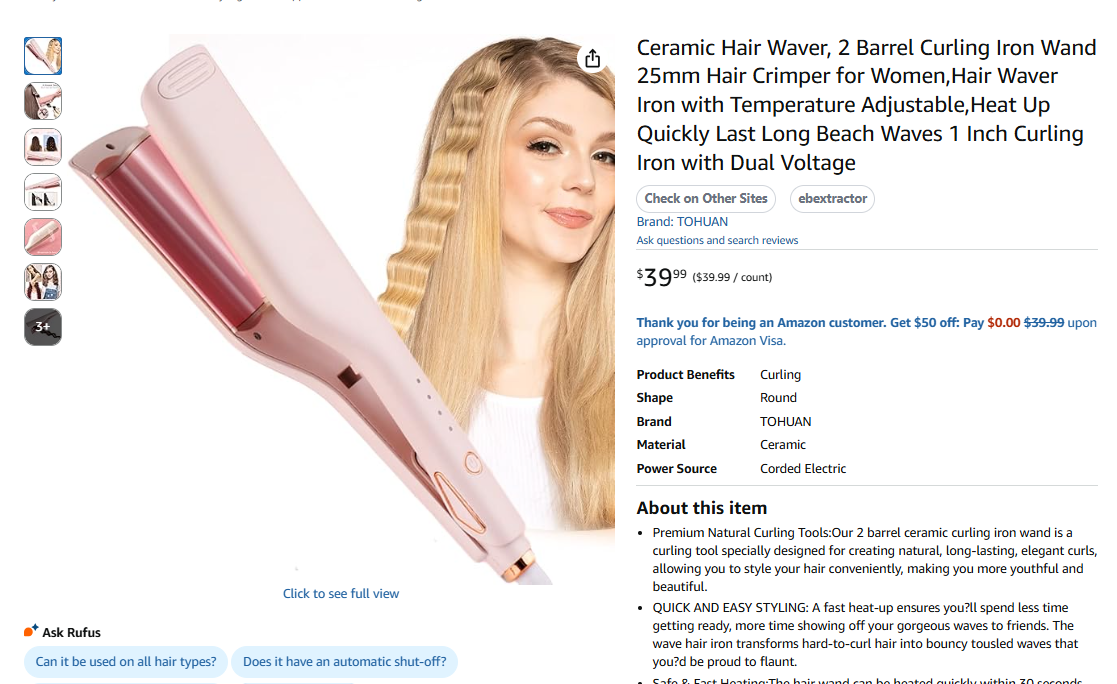Click the Amazon Visa $50 off offer
This screenshot has height=684, width=1117.
pyautogui.click(x=866, y=331)
